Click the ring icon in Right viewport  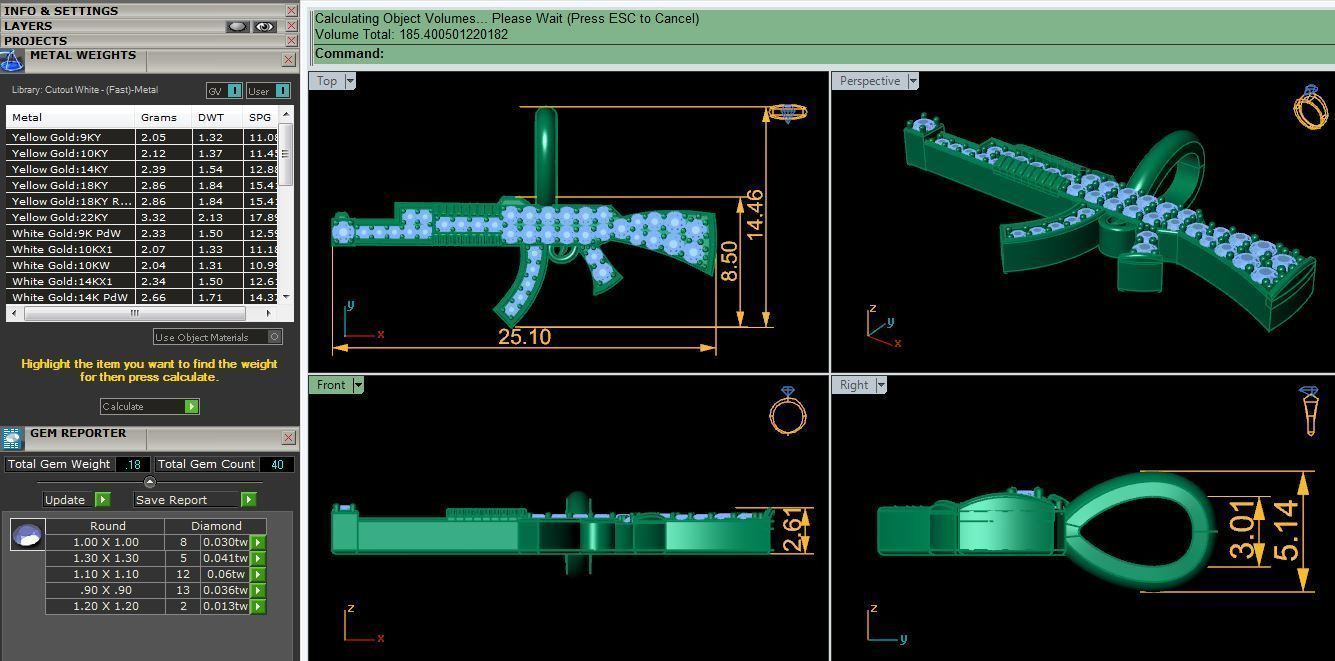pos(1310,410)
